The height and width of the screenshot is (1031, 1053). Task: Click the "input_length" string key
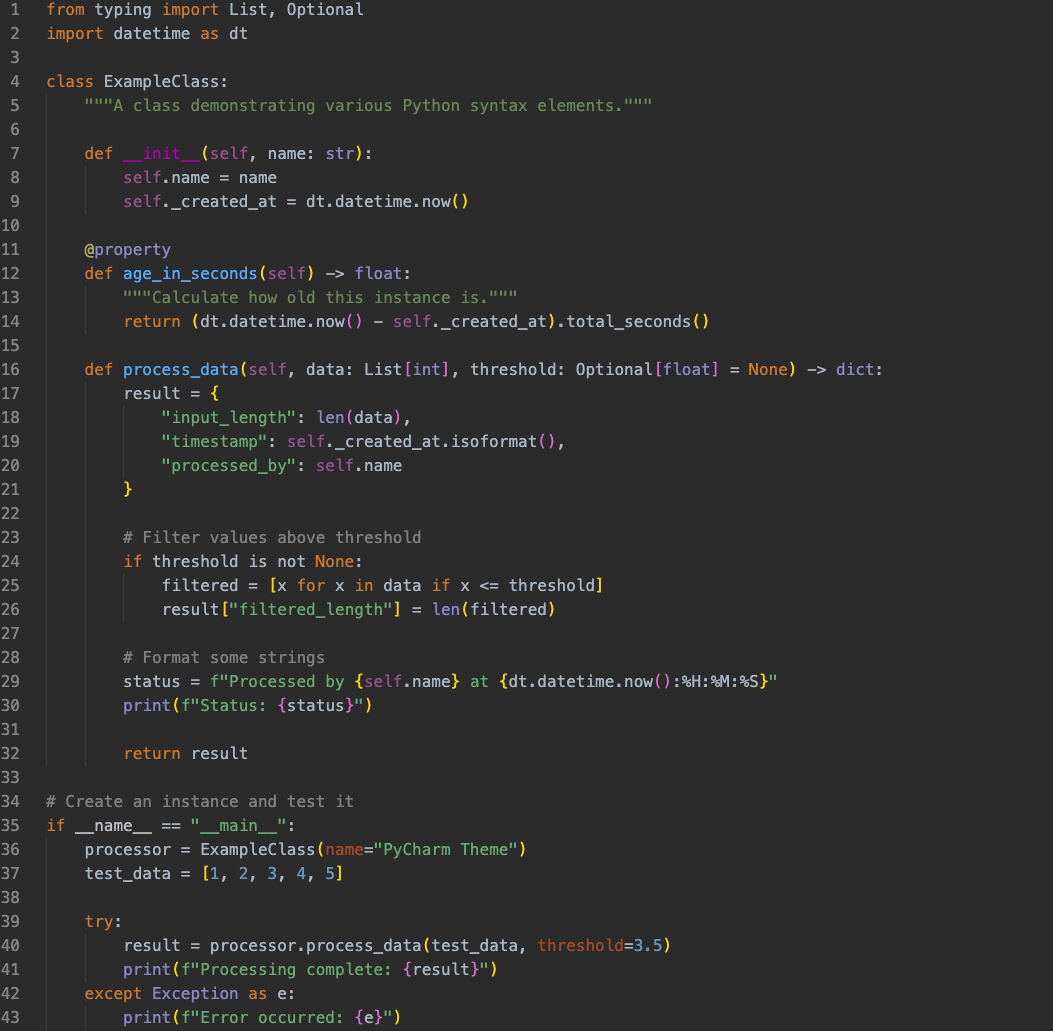228,418
